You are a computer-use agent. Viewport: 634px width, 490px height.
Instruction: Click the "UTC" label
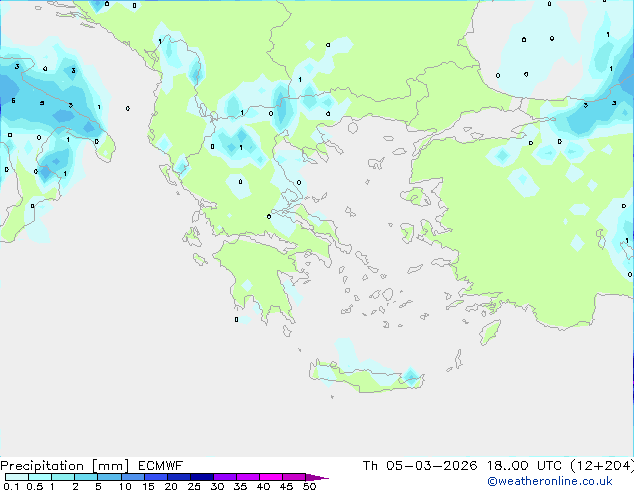549,466
